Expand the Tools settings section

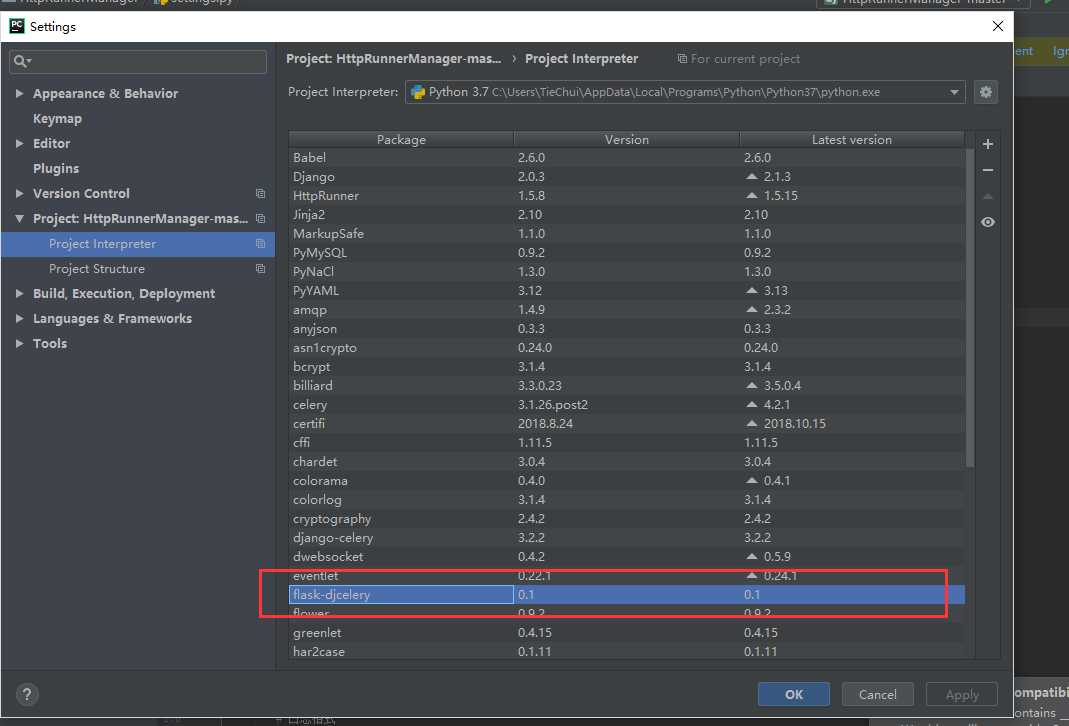[x=19, y=344]
